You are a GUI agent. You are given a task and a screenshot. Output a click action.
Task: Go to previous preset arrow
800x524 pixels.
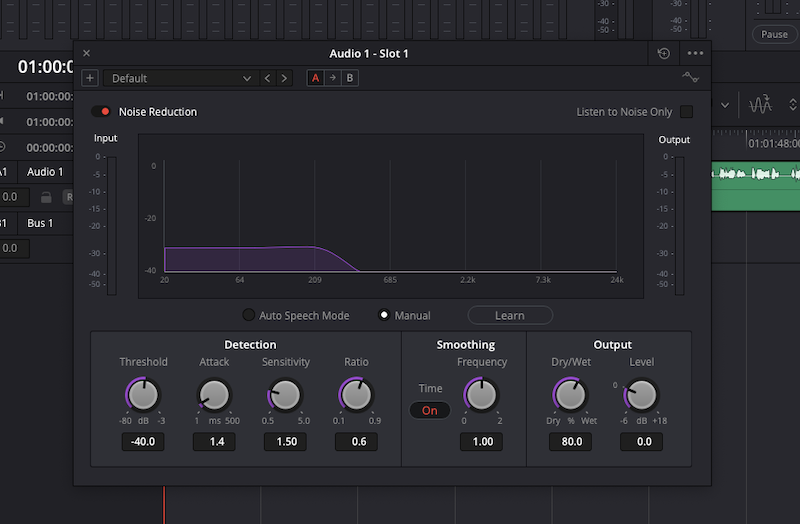[267, 78]
